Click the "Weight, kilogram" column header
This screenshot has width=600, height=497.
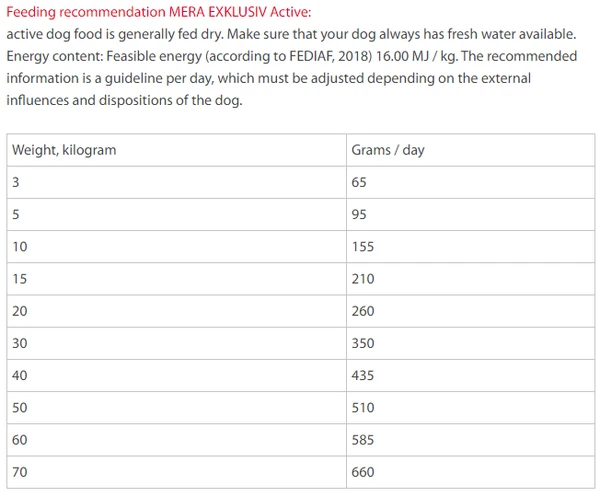click(x=64, y=150)
